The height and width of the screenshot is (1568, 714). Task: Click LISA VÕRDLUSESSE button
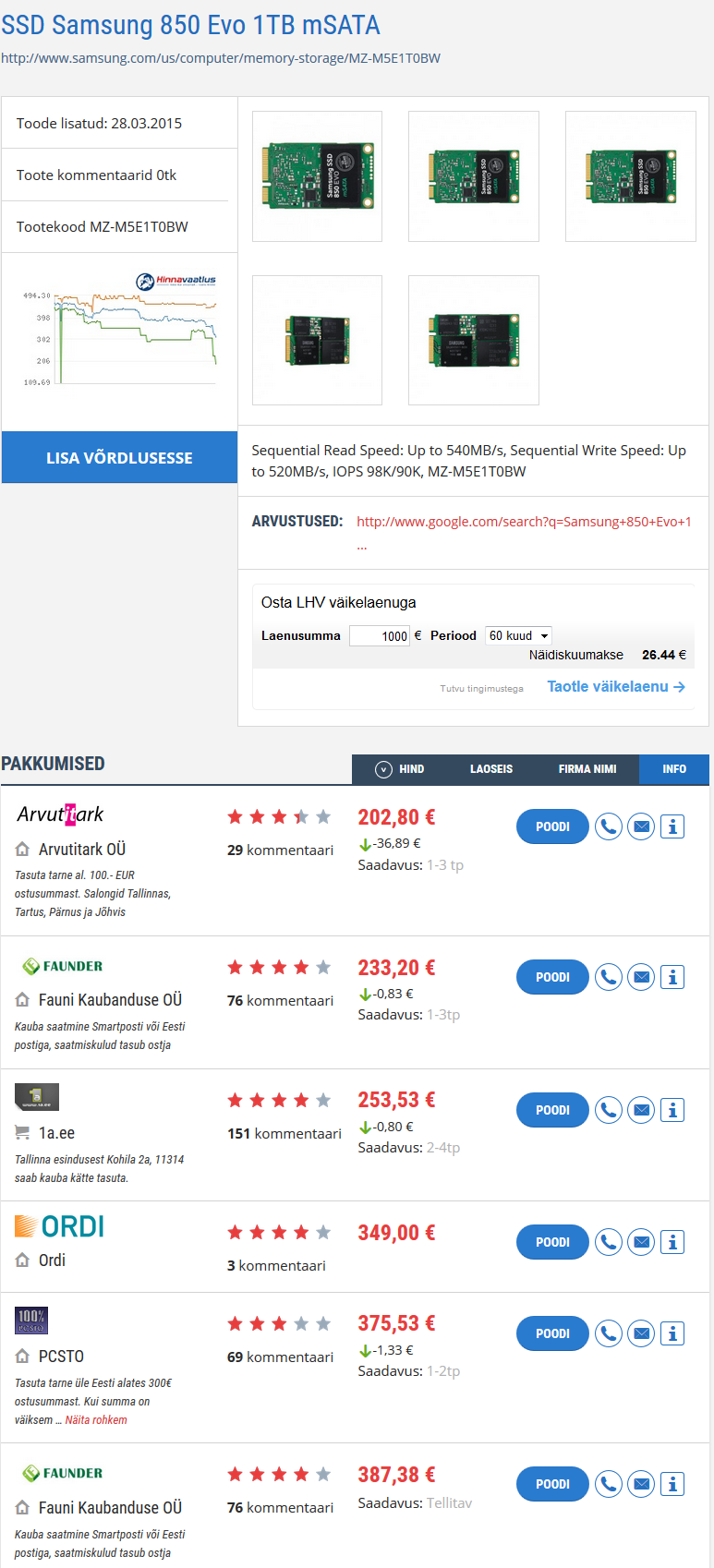pyautogui.click(x=119, y=457)
